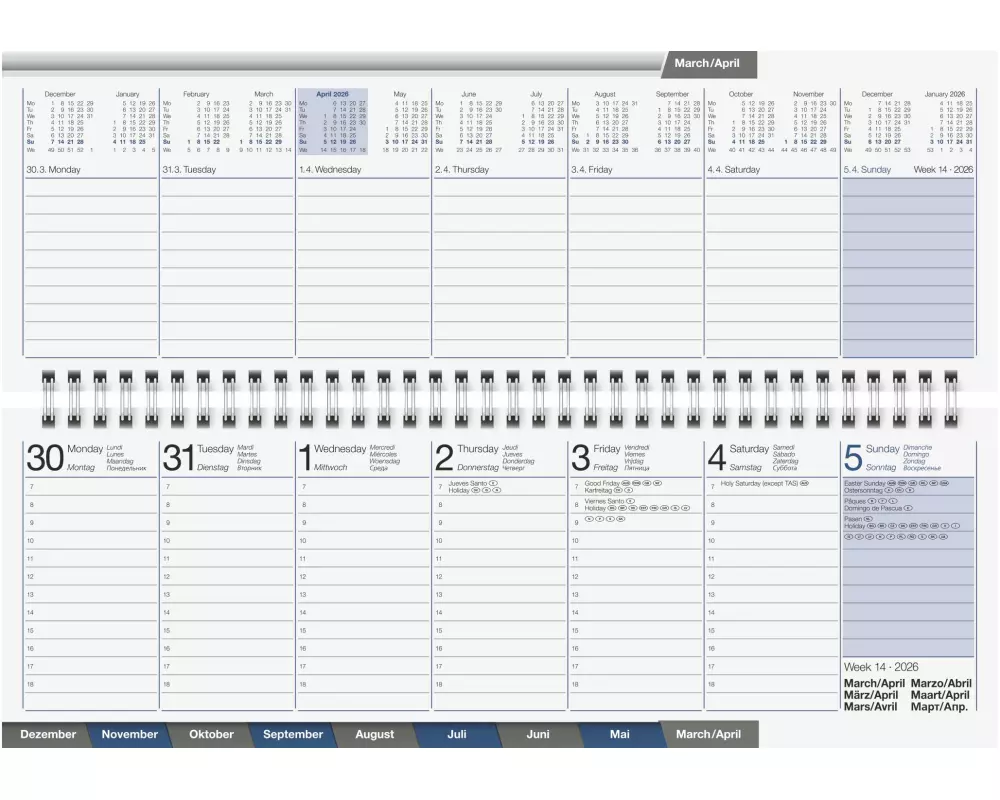Switch to the November month tab
This screenshot has width=1000, height=800.
coord(130,734)
